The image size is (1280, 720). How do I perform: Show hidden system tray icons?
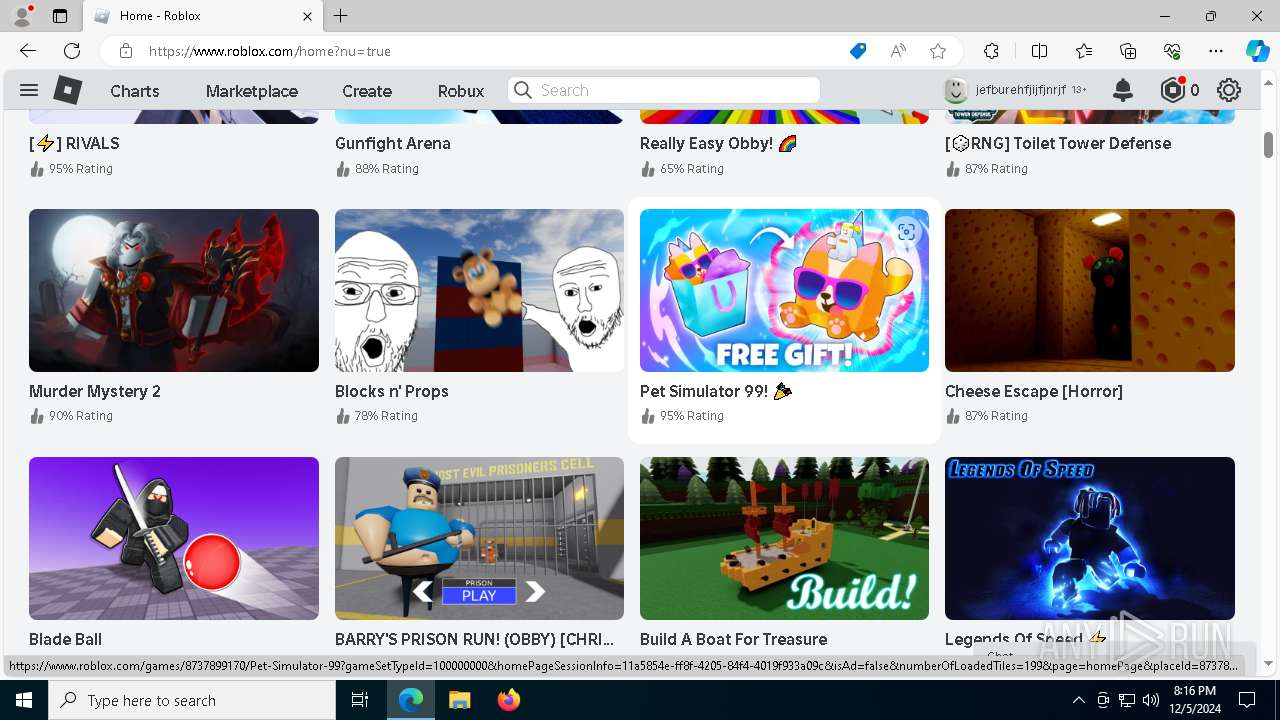click(x=1078, y=700)
